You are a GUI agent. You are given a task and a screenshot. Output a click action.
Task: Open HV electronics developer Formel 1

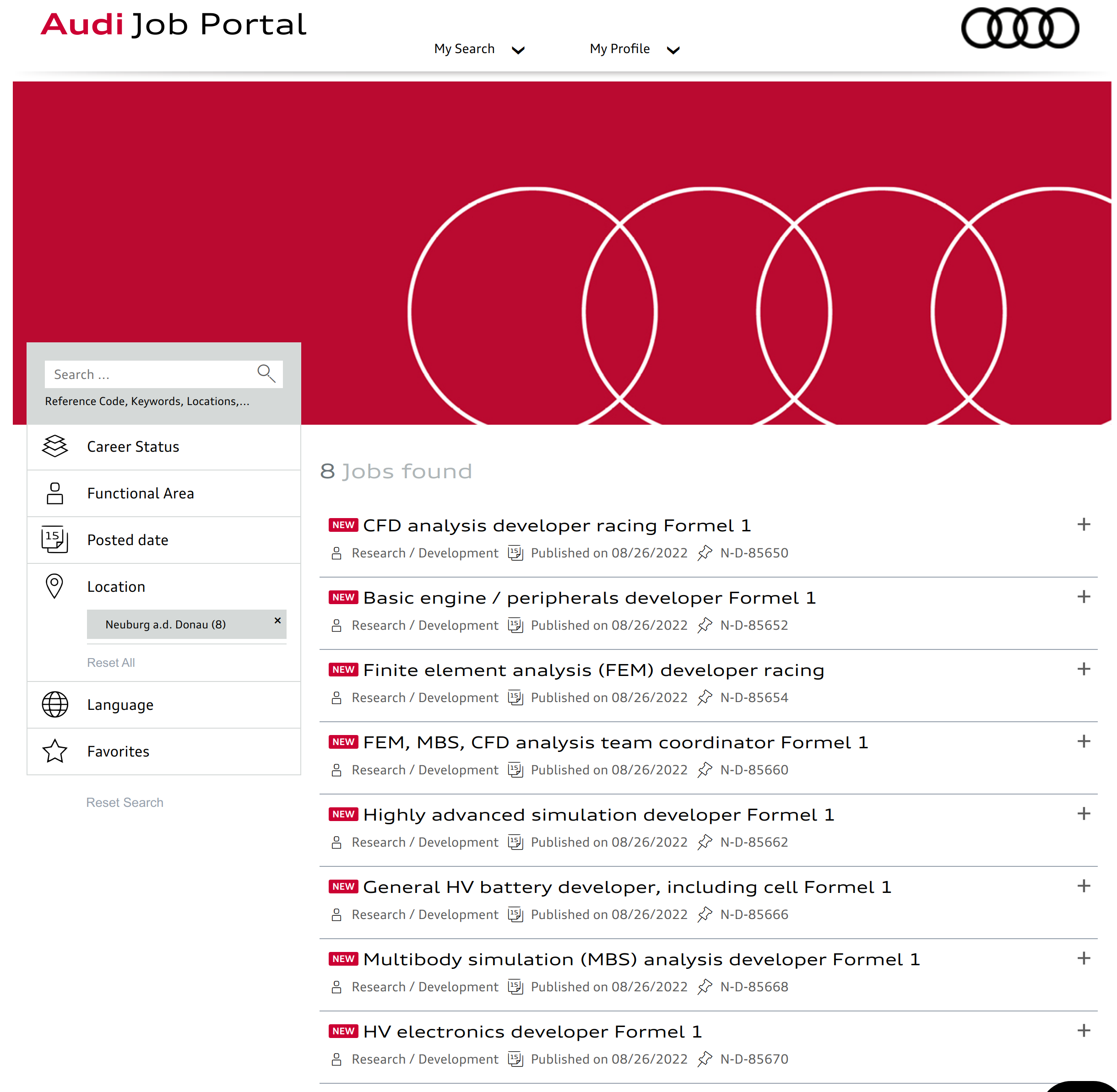[532, 1031]
